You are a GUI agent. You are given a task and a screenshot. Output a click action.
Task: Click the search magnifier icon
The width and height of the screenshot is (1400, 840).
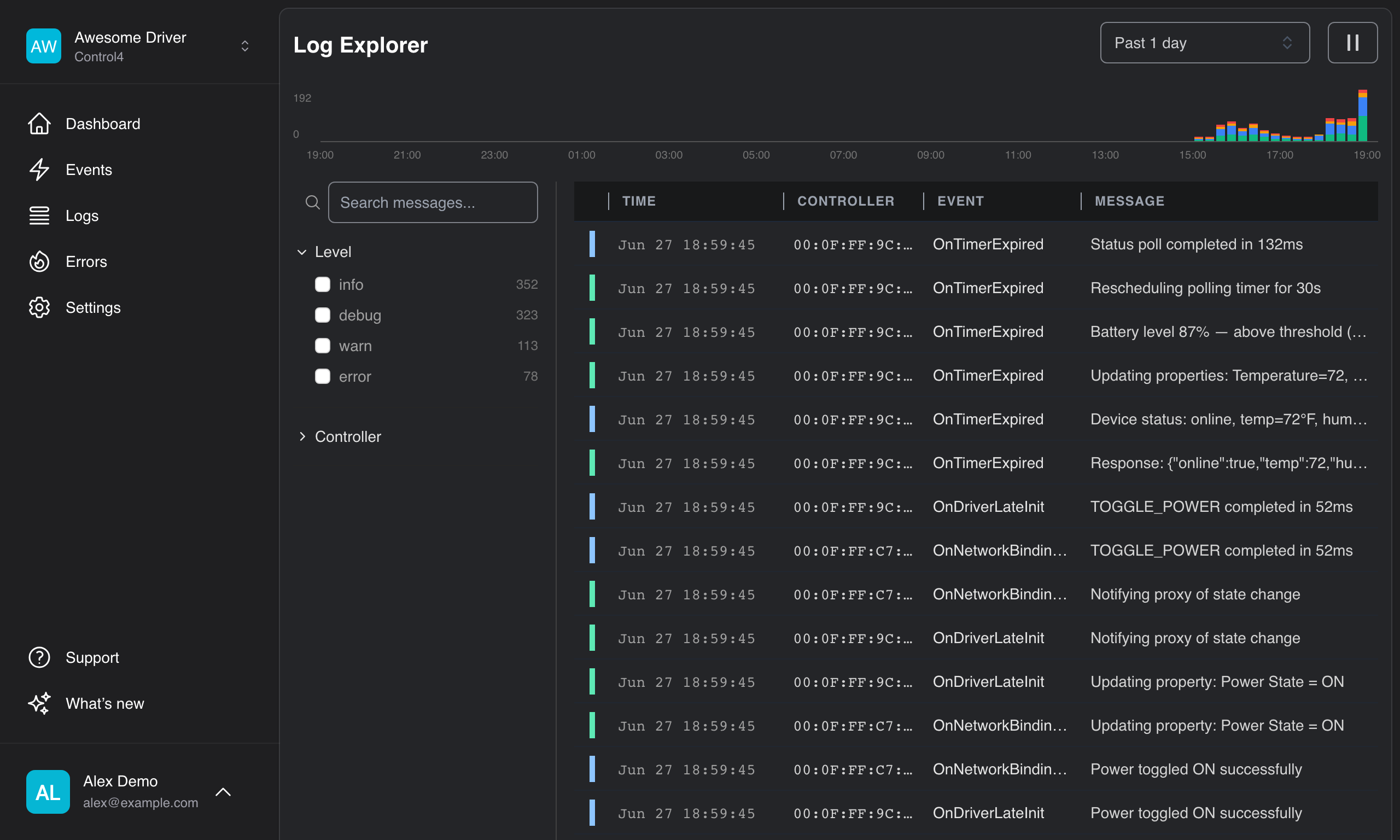312,202
